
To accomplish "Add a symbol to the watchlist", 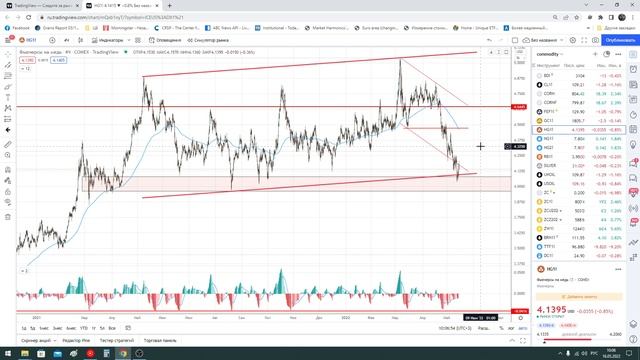I will 595,54.
